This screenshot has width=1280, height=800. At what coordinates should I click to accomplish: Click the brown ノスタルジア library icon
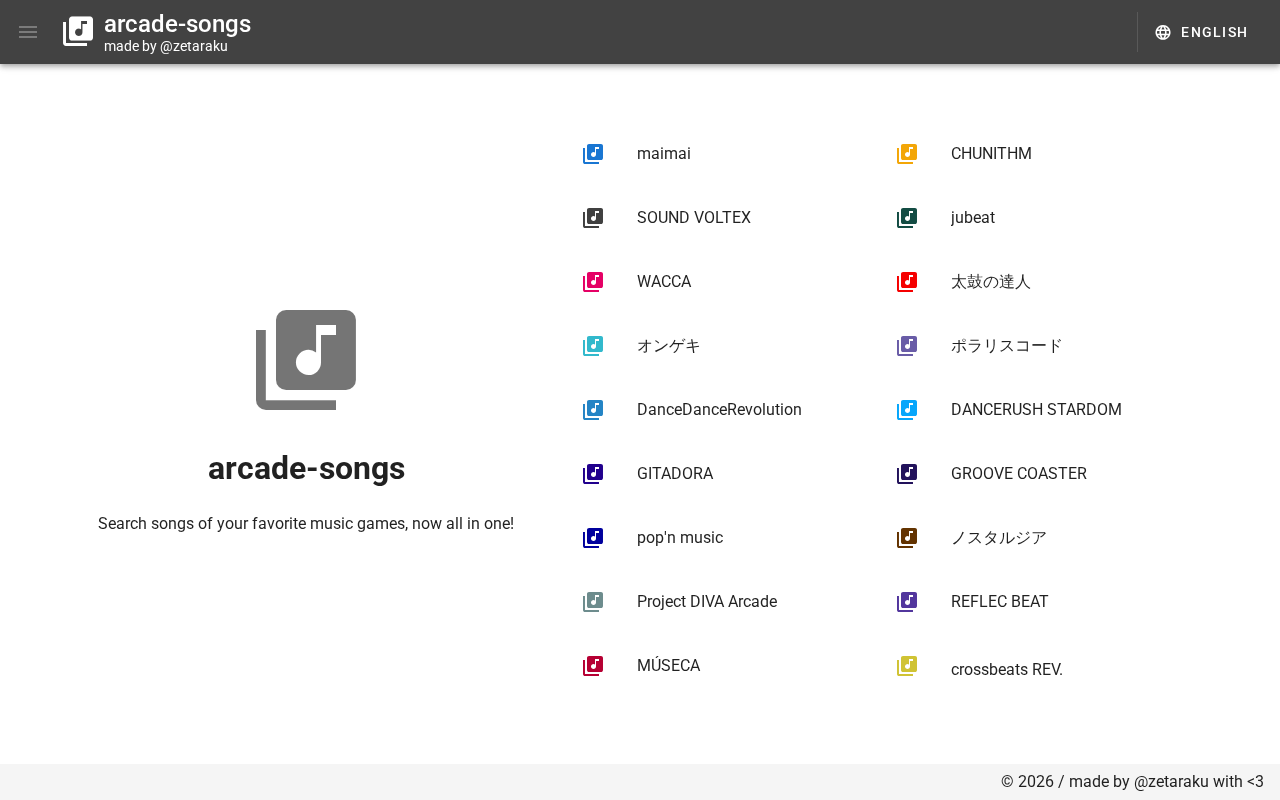click(907, 538)
